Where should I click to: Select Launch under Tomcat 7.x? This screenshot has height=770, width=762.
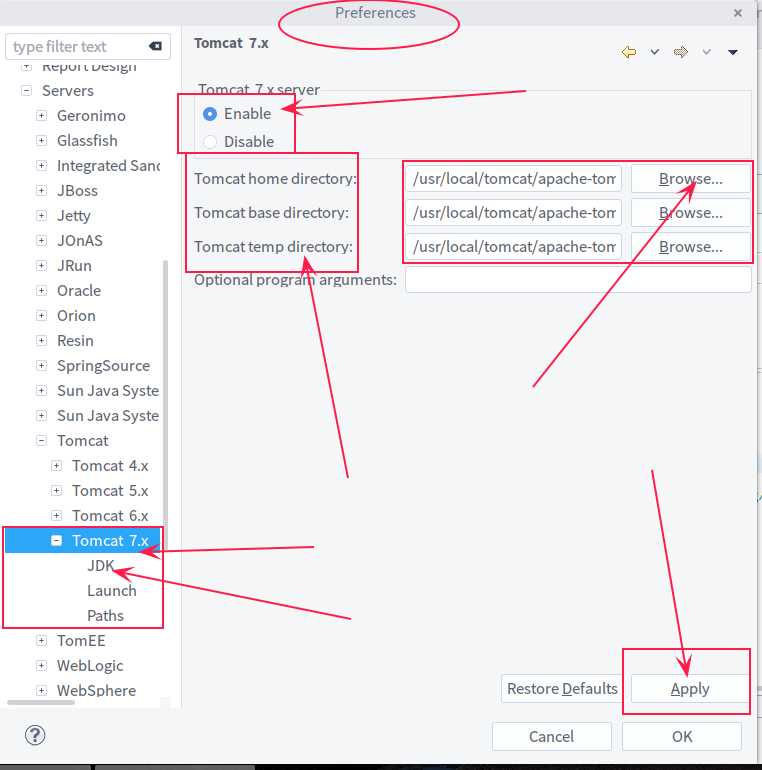(111, 591)
